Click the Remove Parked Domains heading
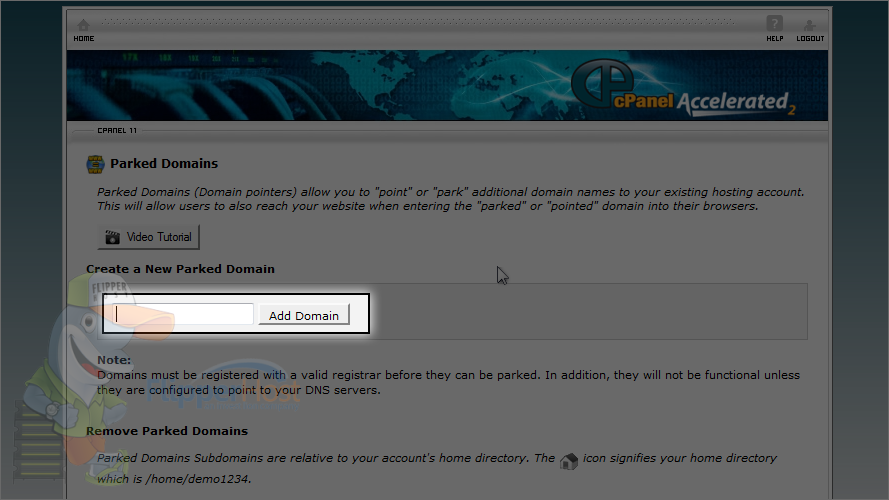This screenshot has height=500, width=889. (167, 431)
